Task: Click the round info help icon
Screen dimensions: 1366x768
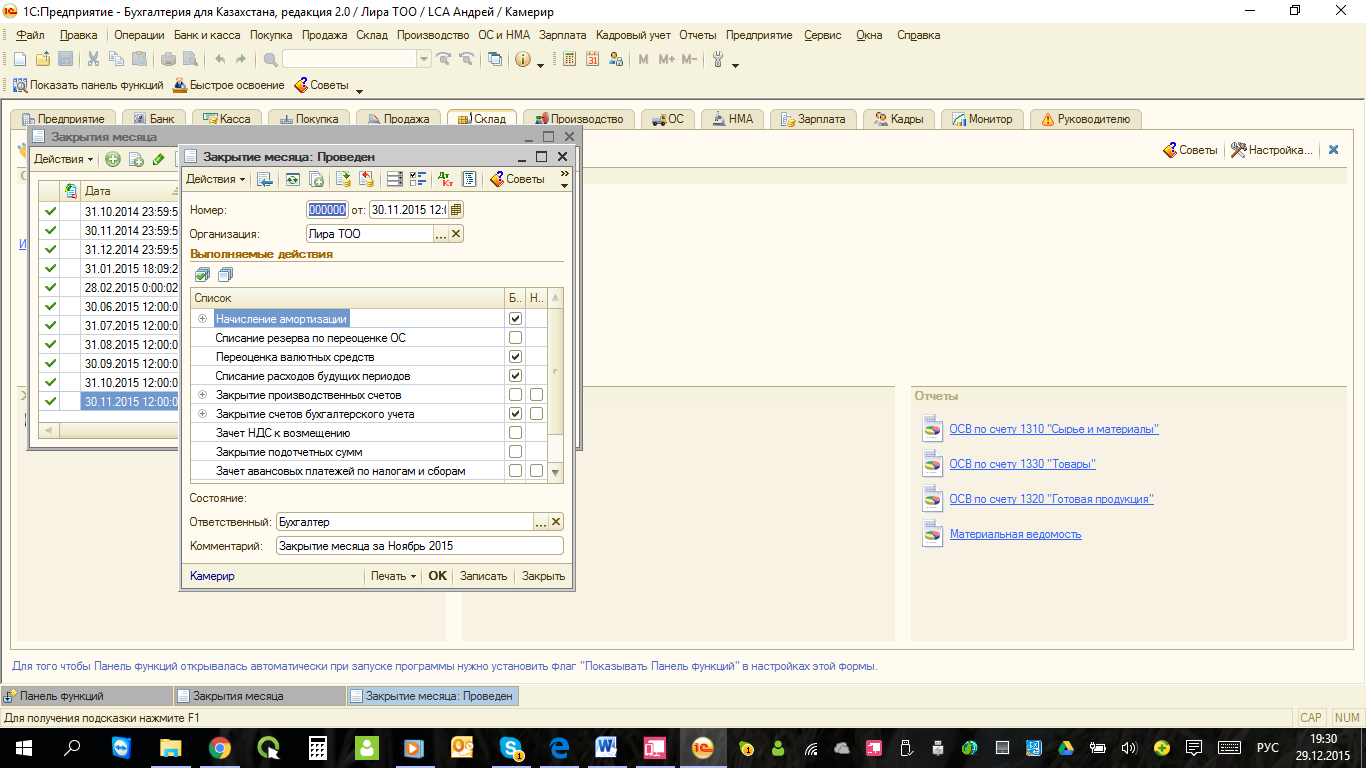Action: point(523,60)
